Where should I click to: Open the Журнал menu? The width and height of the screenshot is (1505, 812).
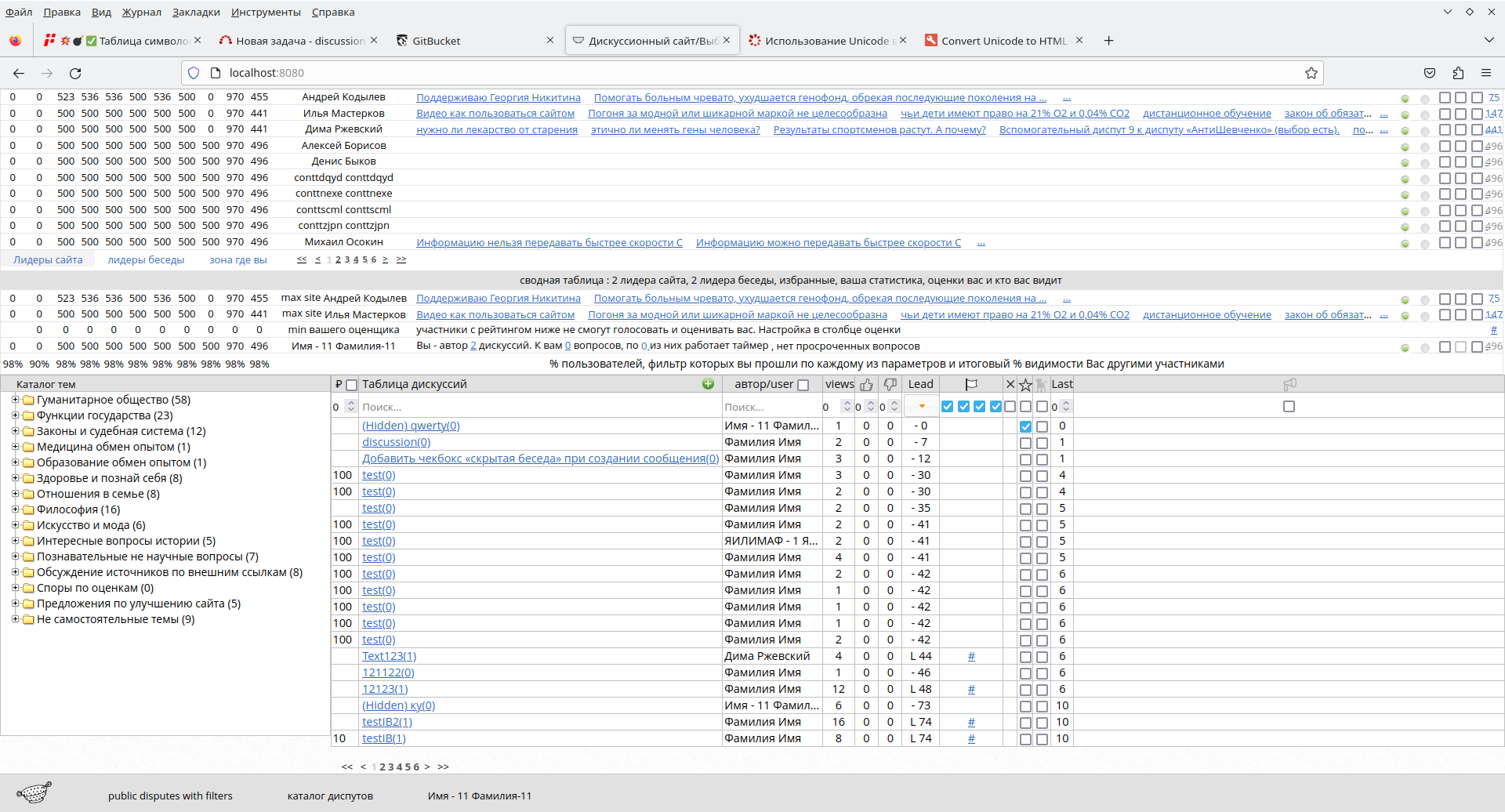pyautogui.click(x=141, y=12)
